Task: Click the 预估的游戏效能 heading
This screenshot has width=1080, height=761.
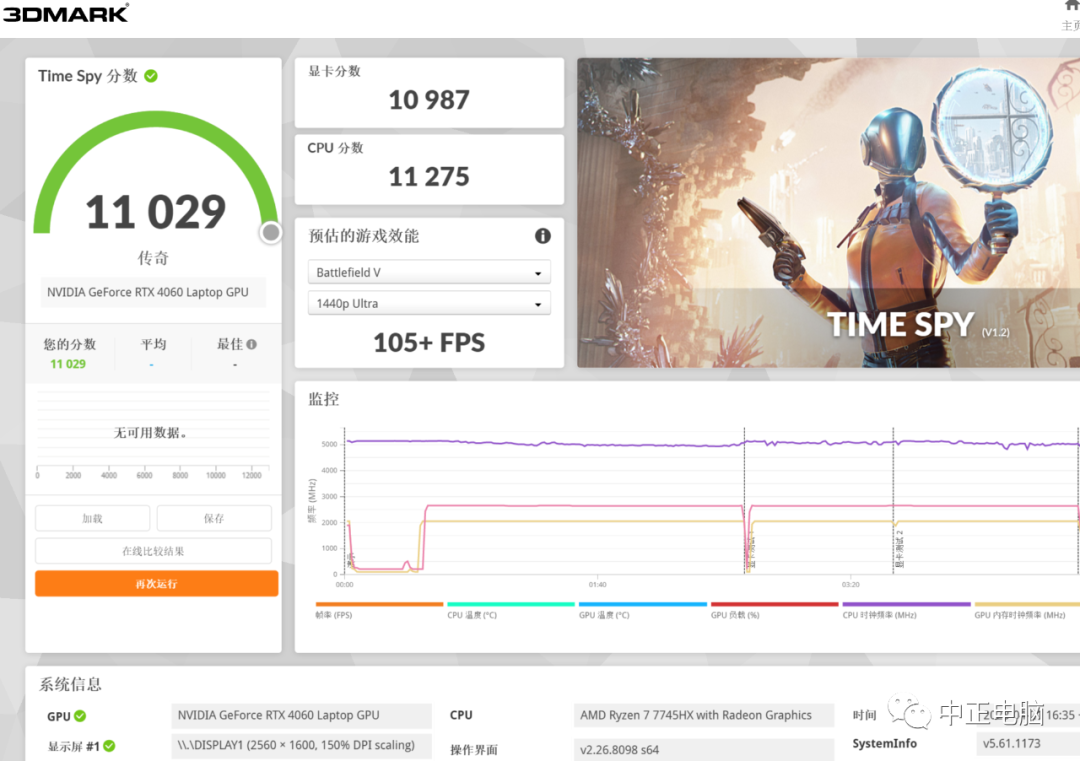Action: (x=364, y=236)
